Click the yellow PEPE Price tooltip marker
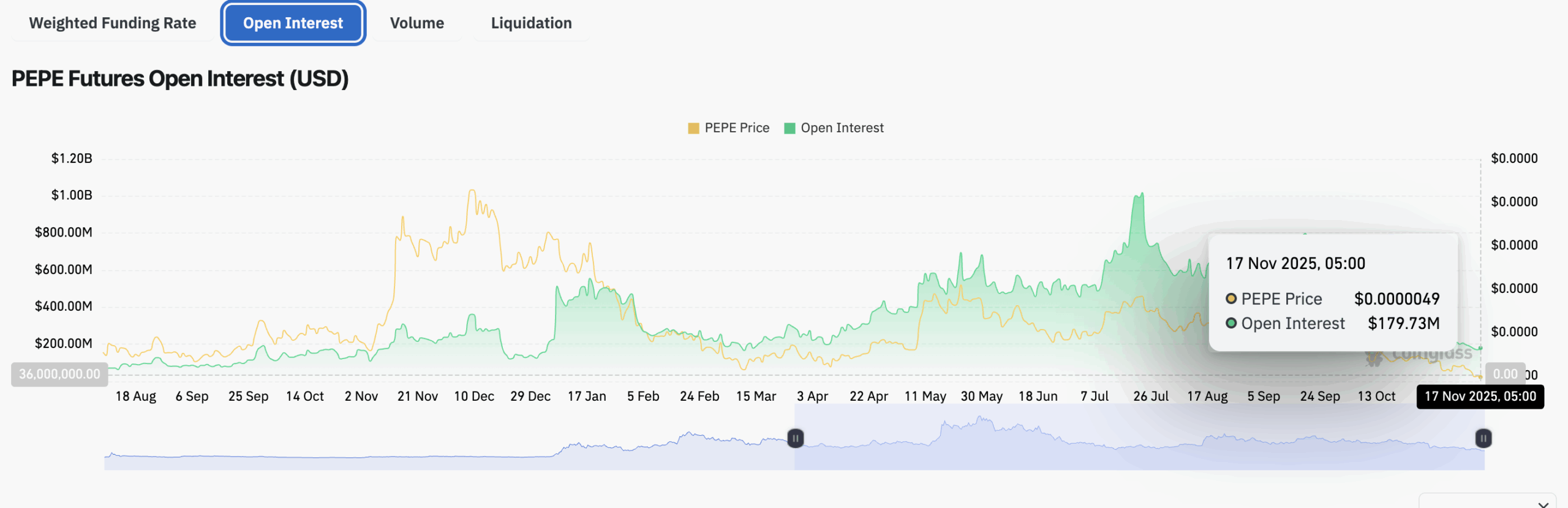1568x508 pixels. tap(1231, 299)
